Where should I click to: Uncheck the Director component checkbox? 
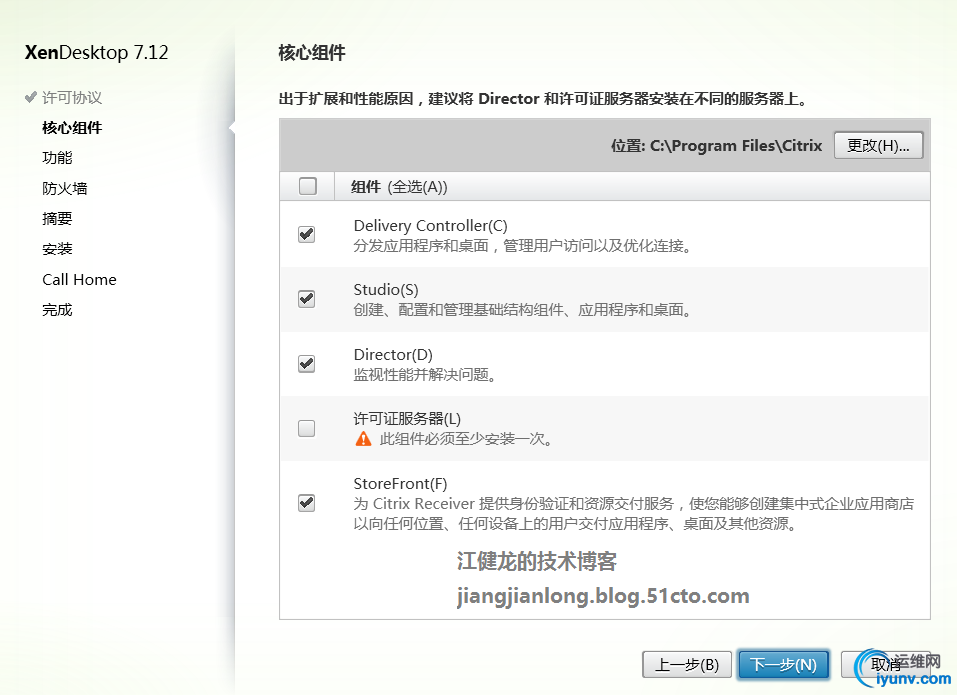306,364
